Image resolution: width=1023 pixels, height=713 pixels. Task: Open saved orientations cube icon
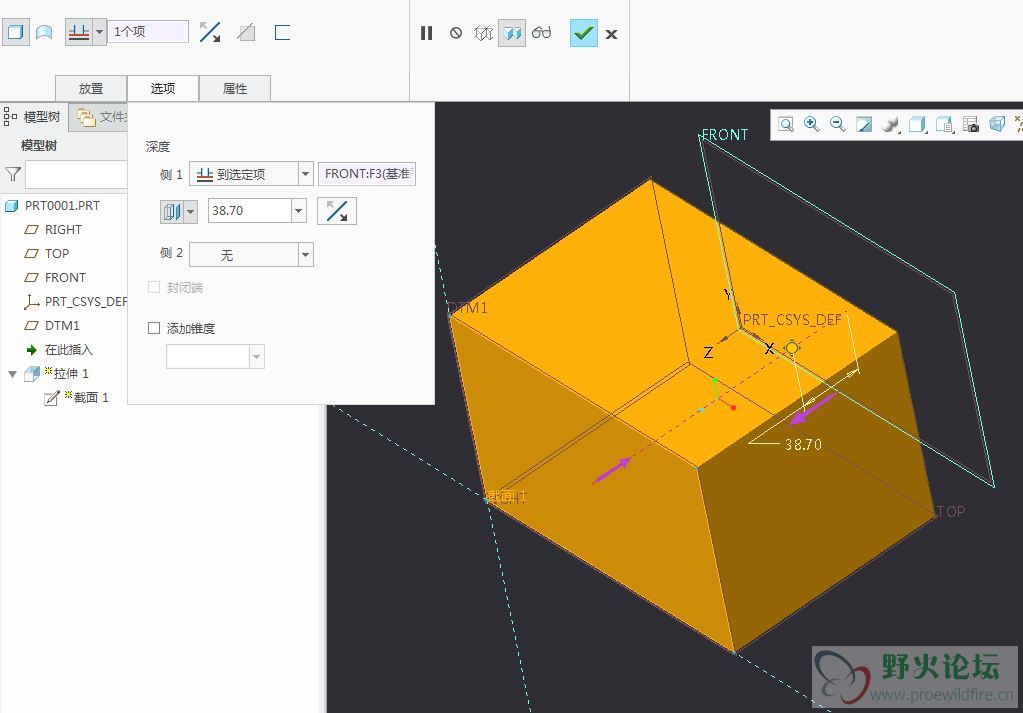(x=917, y=124)
